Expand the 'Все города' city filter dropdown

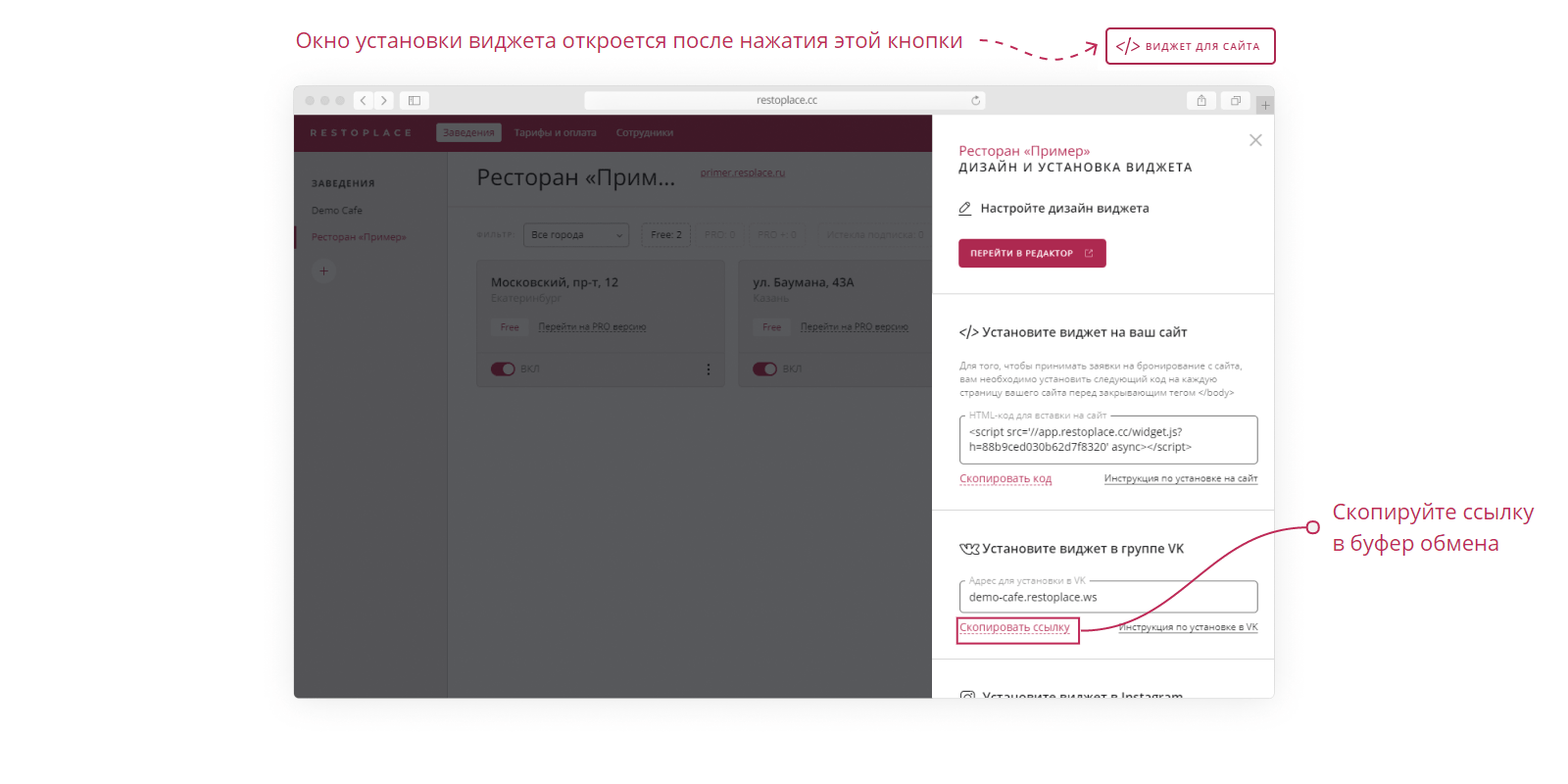pos(576,235)
